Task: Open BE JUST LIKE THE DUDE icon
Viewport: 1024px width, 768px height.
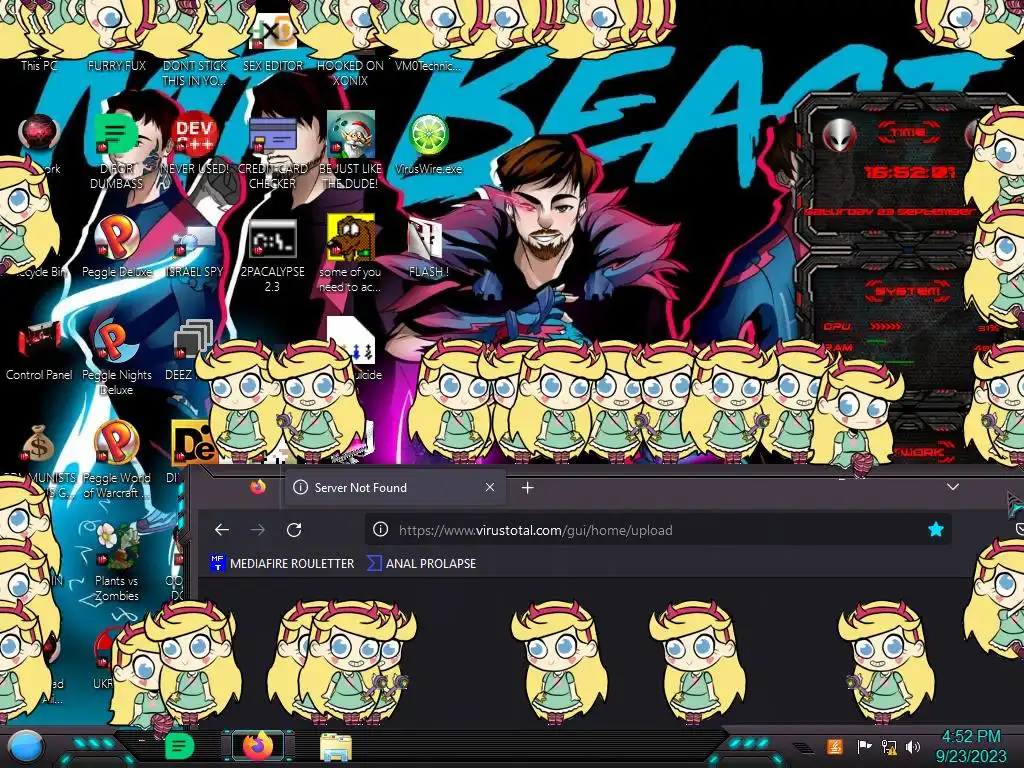Action: pos(350,152)
